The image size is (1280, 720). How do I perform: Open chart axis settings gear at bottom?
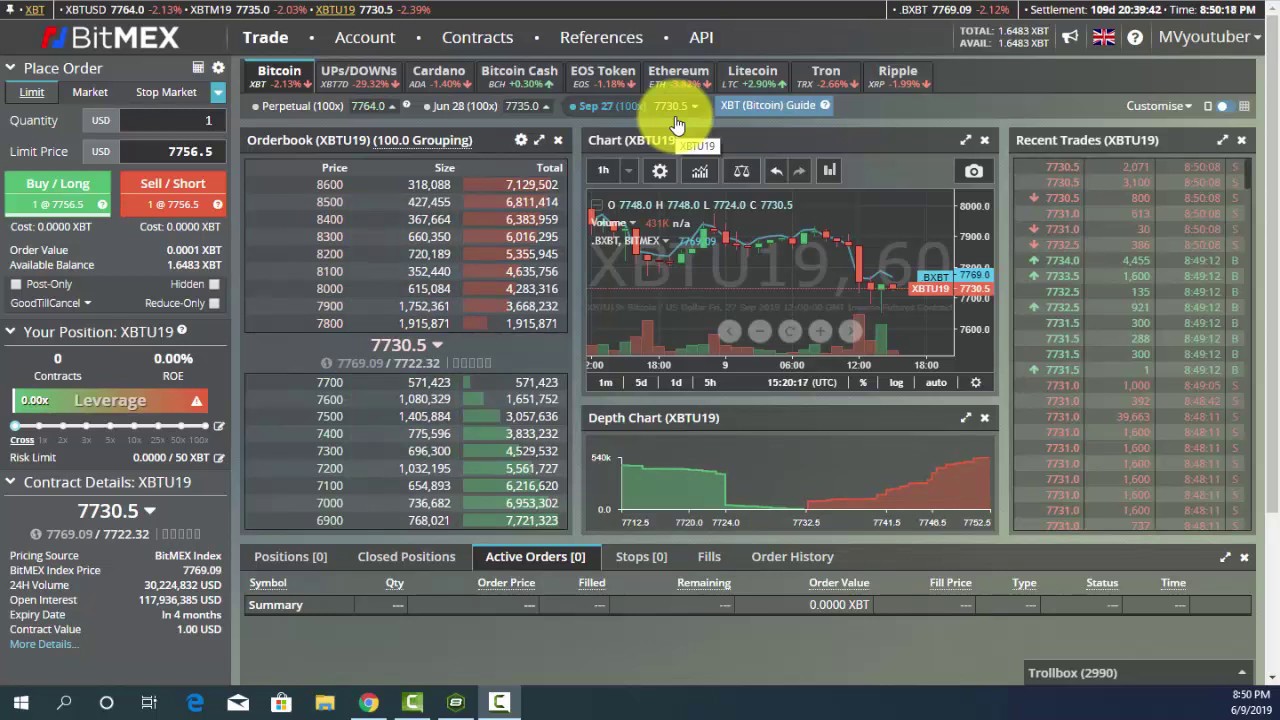pyautogui.click(x=976, y=382)
